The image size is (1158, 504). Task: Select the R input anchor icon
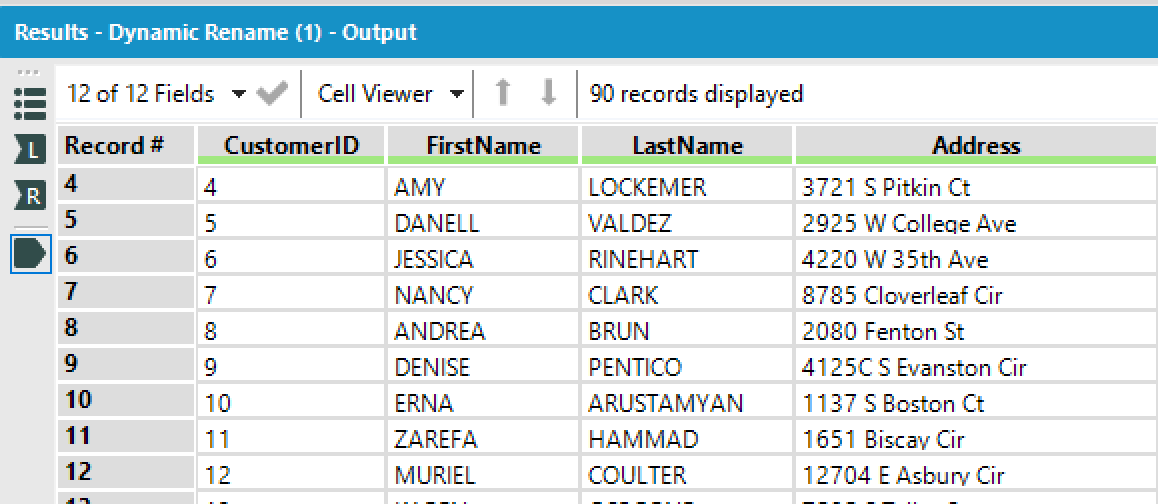(30, 196)
